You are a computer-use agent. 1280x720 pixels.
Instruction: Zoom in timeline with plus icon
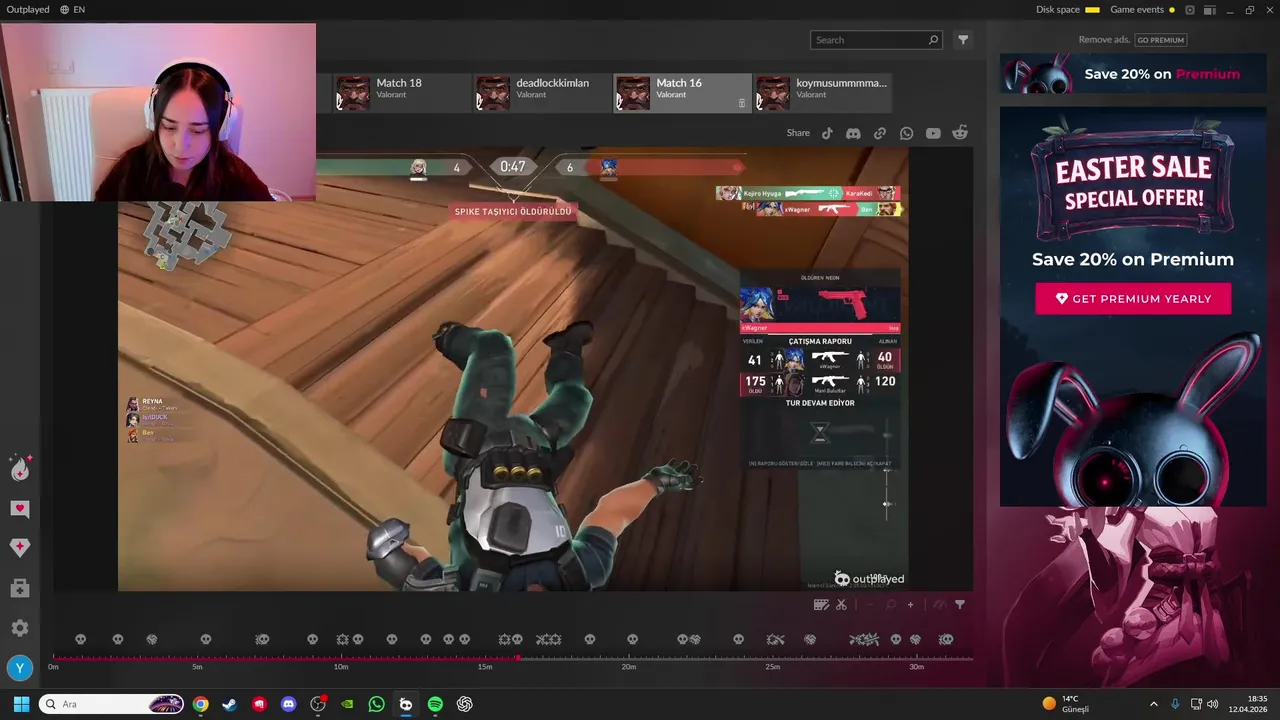910,604
